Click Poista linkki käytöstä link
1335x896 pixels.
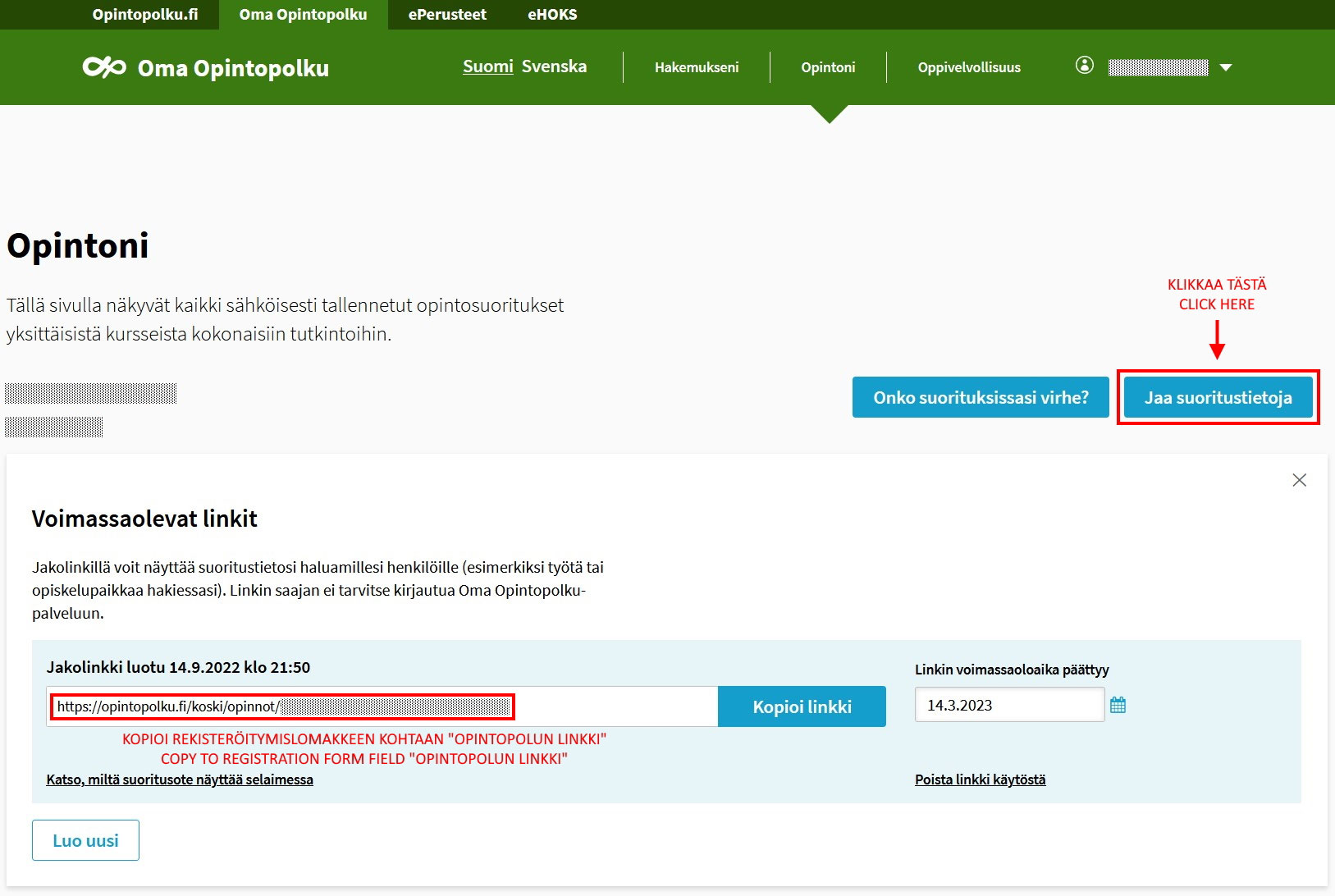[x=980, y=779]
